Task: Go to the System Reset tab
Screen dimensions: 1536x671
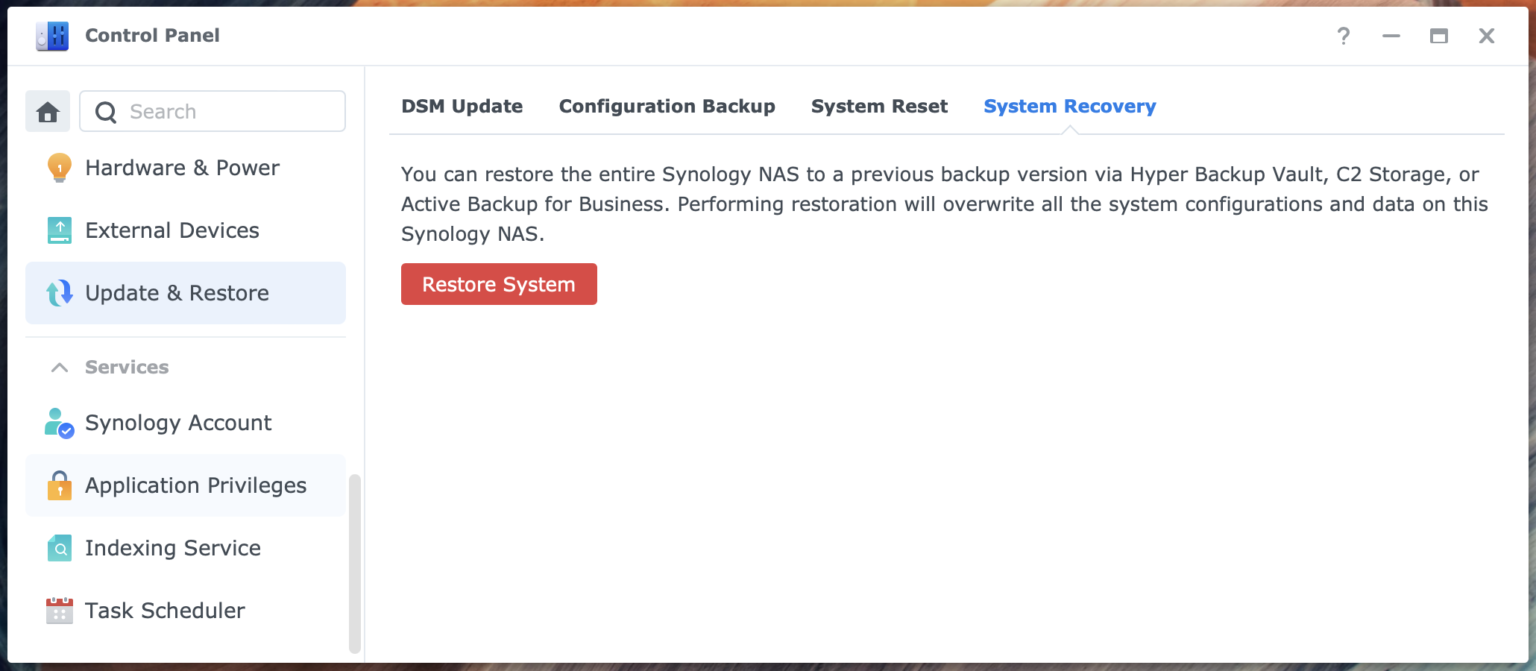Action: click(879, 106)
